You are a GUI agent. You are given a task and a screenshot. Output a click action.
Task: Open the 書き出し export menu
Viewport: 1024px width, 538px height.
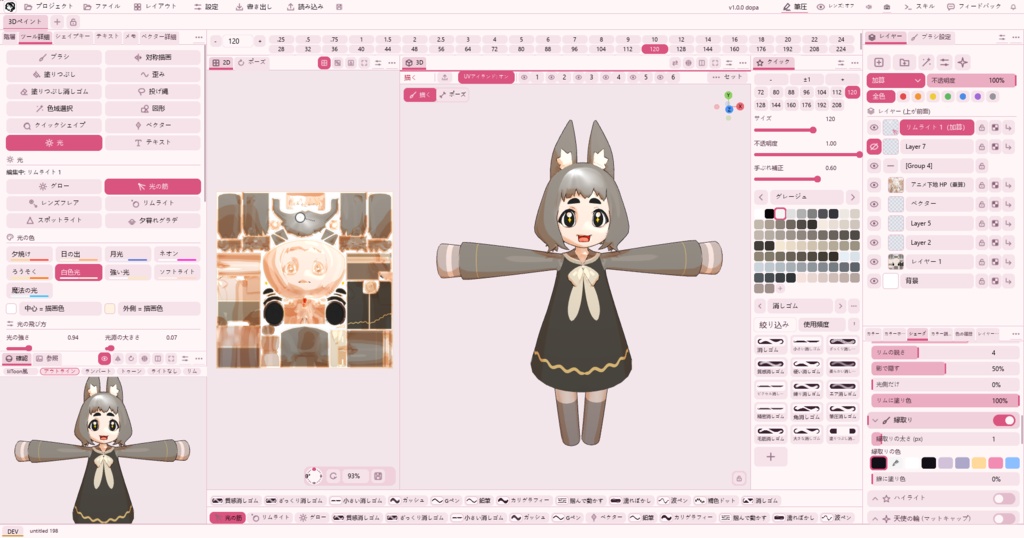(x=253, y=7)
